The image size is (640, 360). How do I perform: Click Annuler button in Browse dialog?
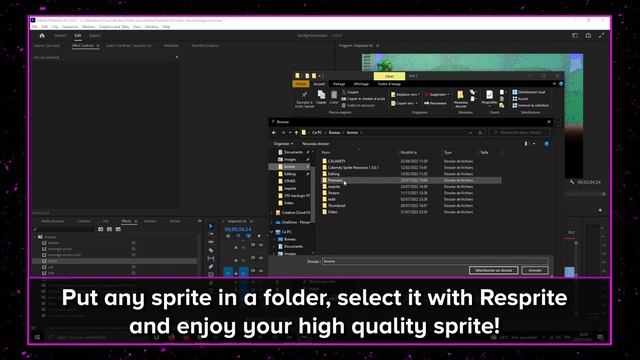pos(535,270)
